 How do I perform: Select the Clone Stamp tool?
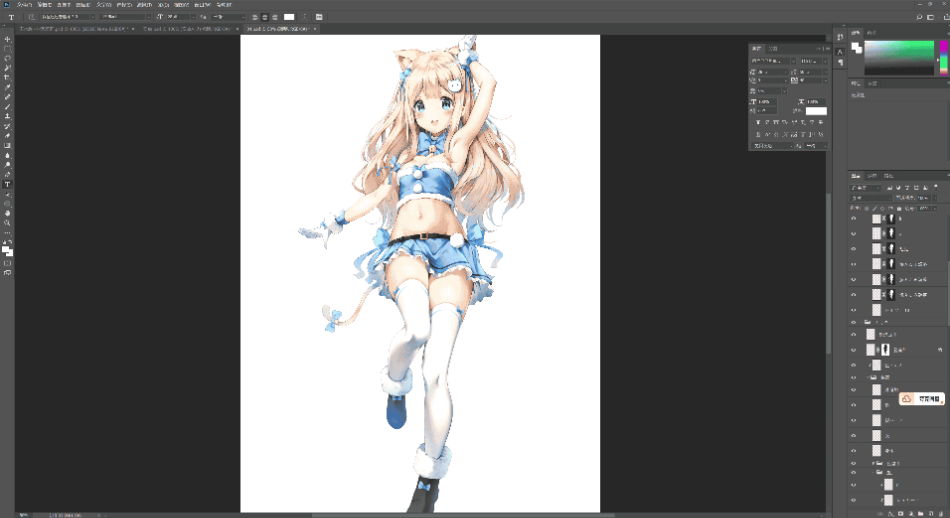pos(7,116)
